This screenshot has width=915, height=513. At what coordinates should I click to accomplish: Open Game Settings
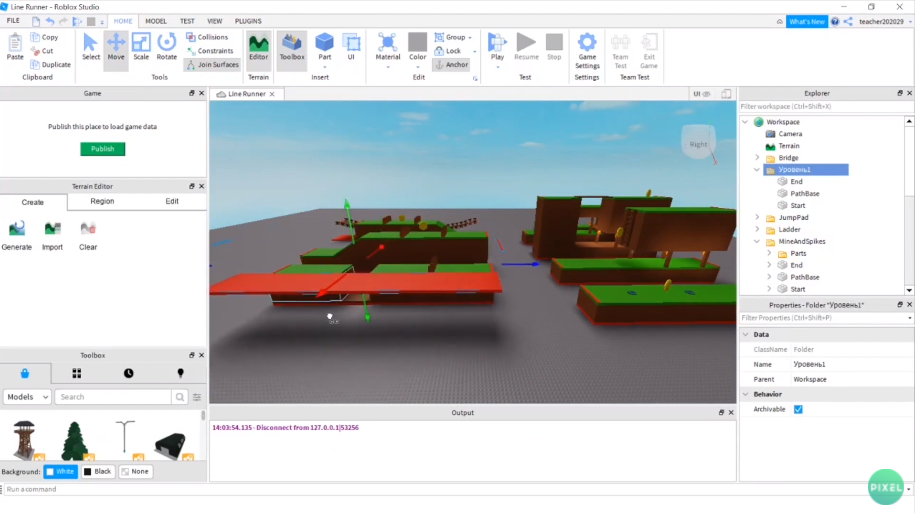pyautogui.click(x=587, y=50)
